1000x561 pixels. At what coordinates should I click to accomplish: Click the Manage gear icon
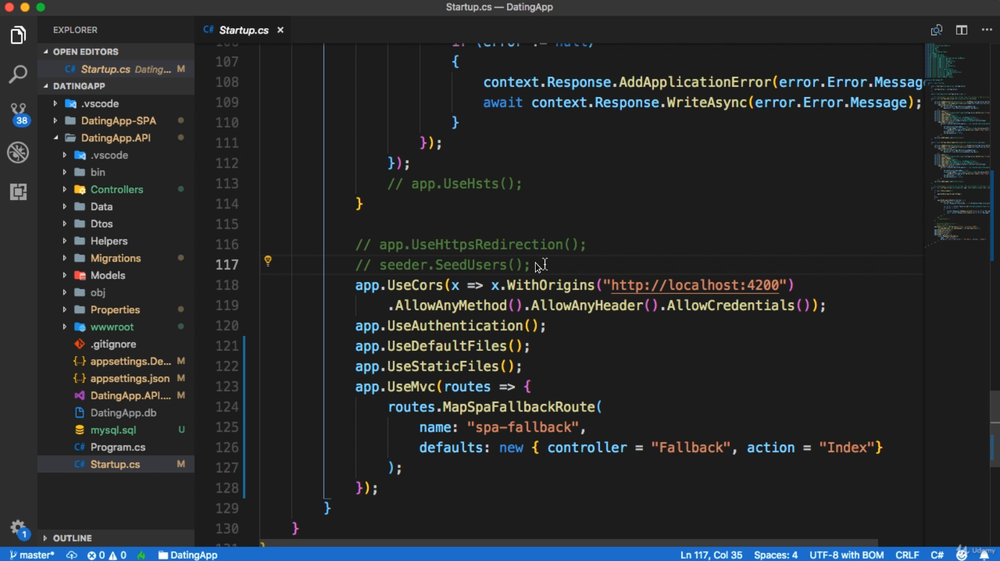click(18, 528)
